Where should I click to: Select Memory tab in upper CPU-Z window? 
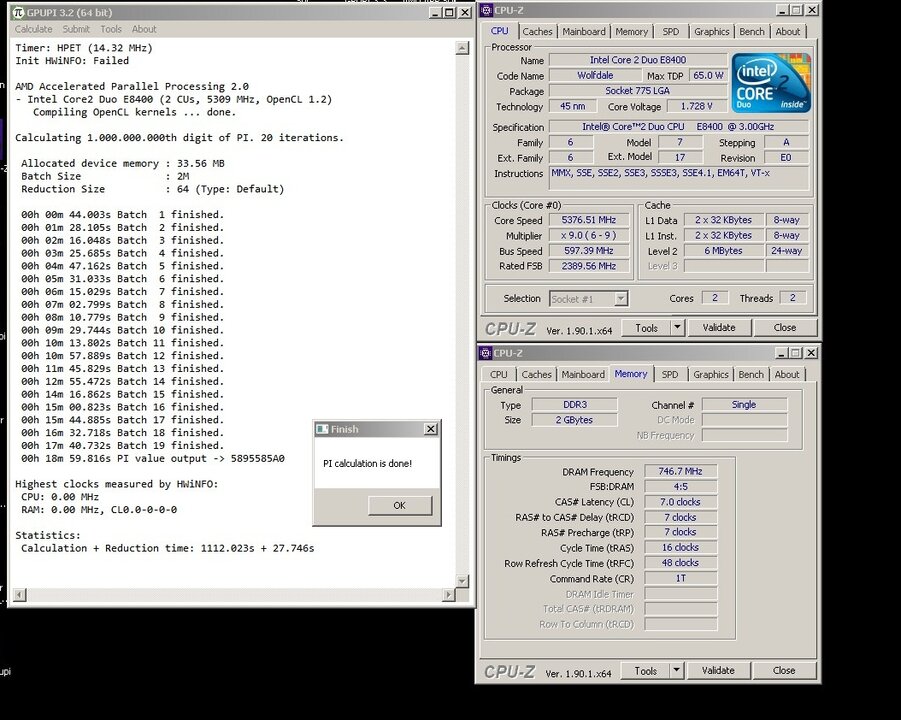click(x=632, y=32)
